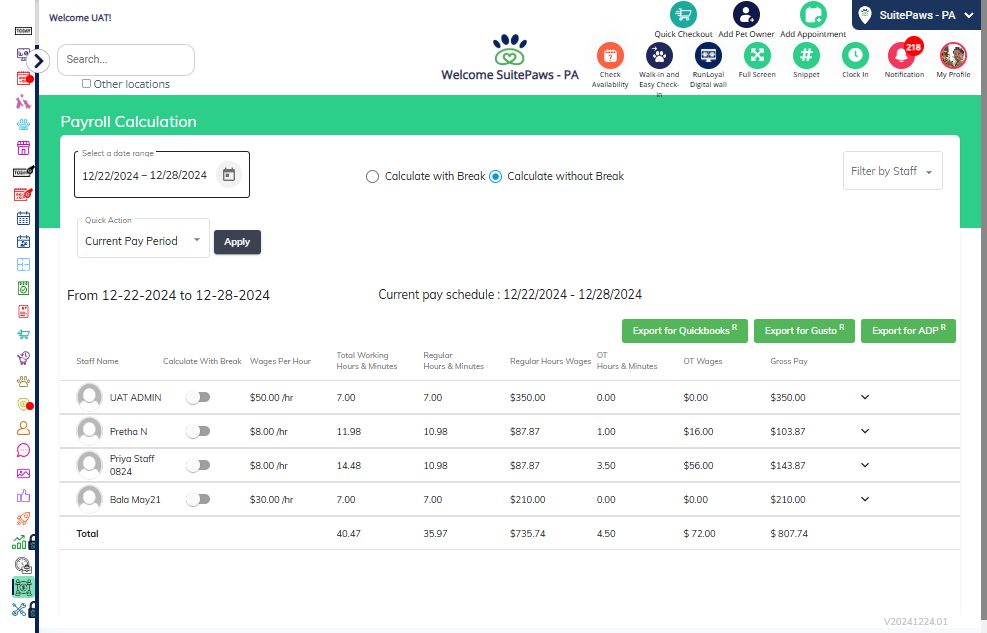Open Notification bell with 218 badge
The width and height of the screenshot is (987, 633).
pos(902,56)
